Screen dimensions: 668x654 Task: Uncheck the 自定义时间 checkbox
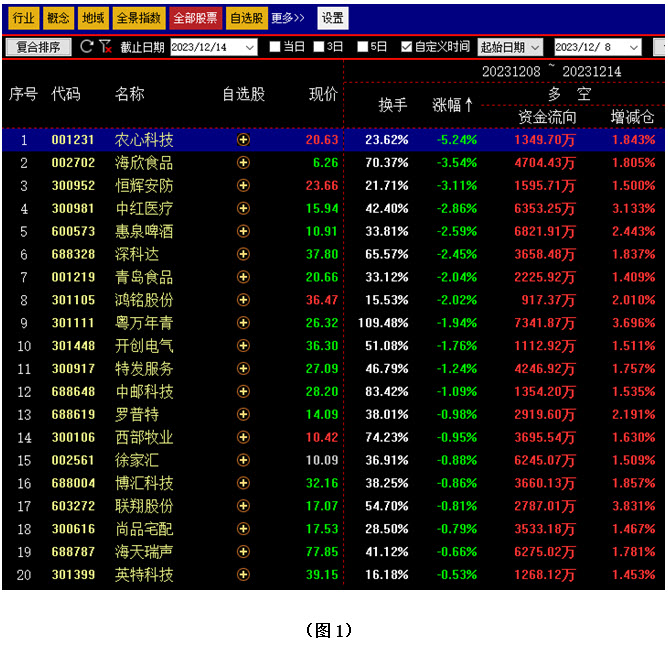[406, 47]
